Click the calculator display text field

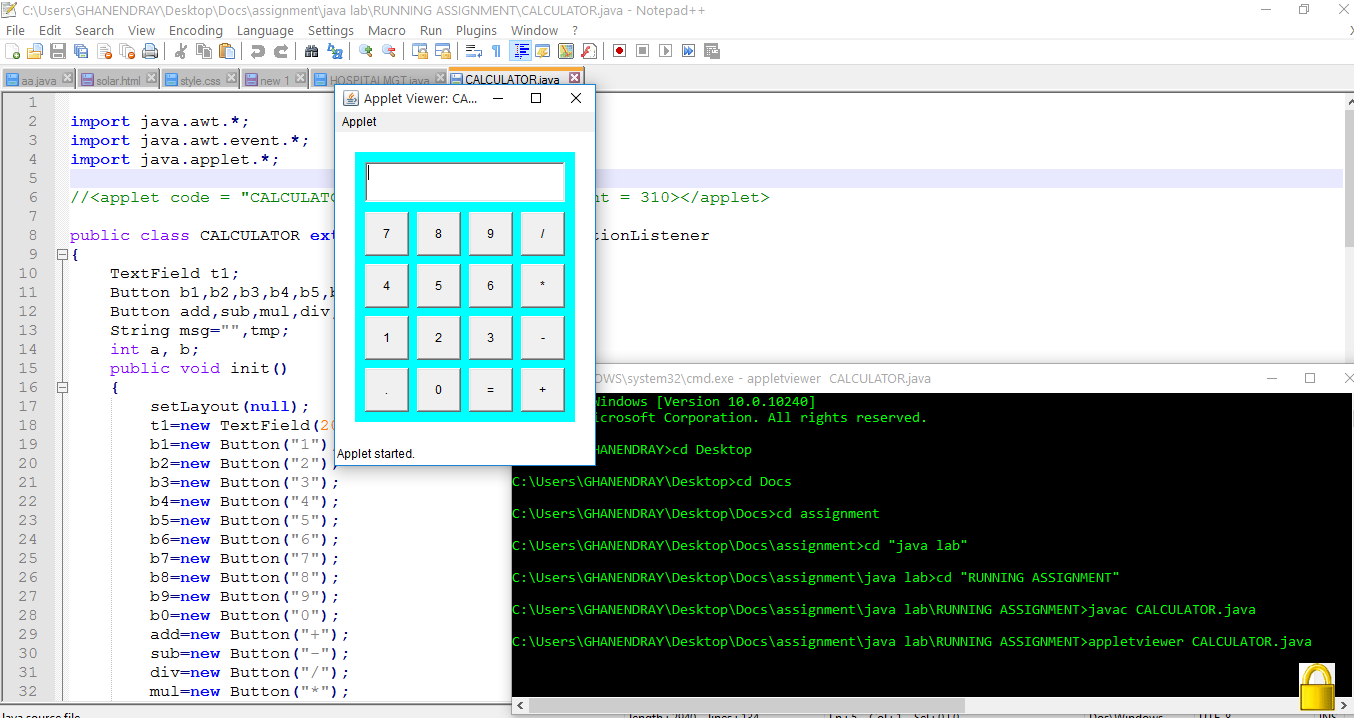point(465,182)
